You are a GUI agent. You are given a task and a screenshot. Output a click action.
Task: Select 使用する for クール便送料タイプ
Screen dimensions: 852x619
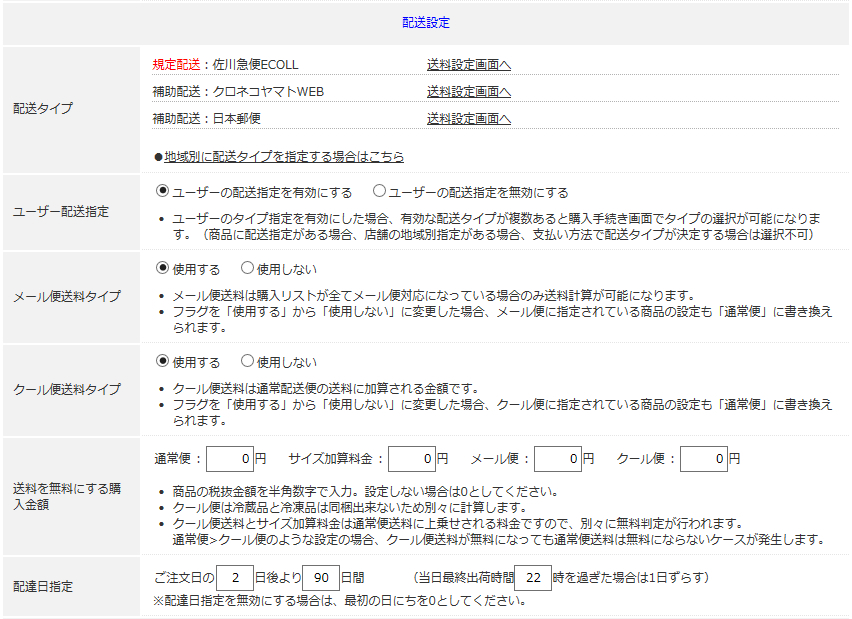point(162,360)
